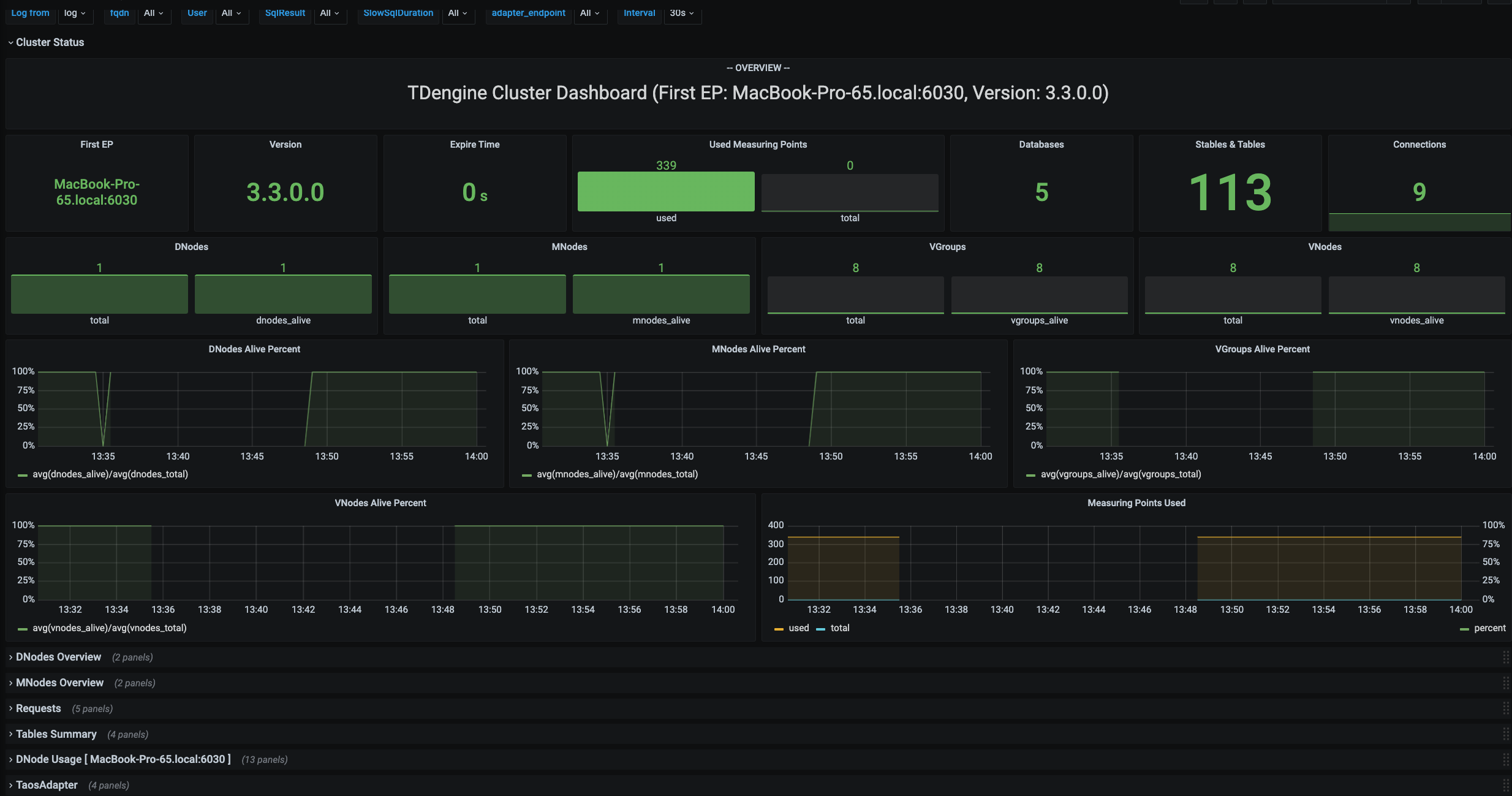Image resolution: width=1512 pixels, height=796 pixels.
Task: Toggle the 'used' legend series in Measuring Points Used
Action: coord(799,628)
